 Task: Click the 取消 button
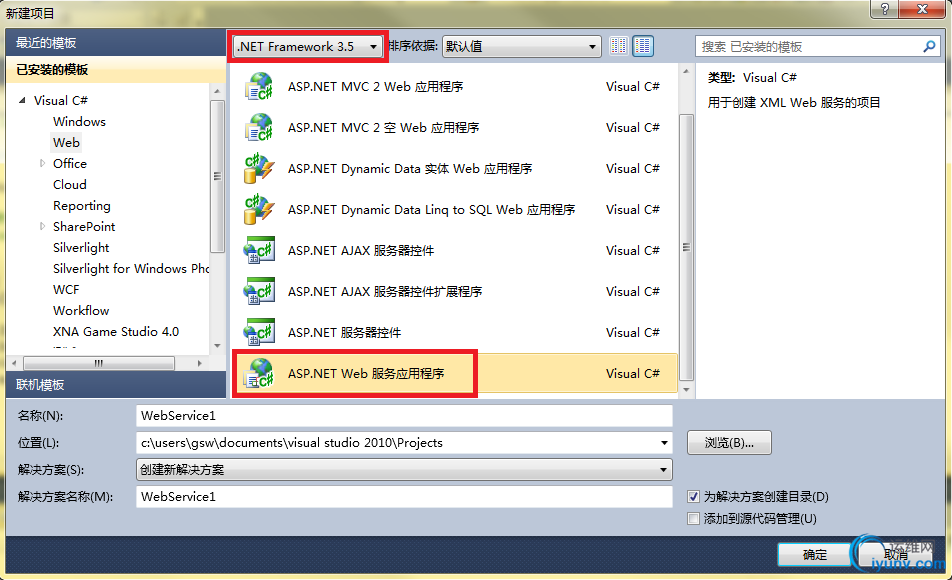(896, 554)
